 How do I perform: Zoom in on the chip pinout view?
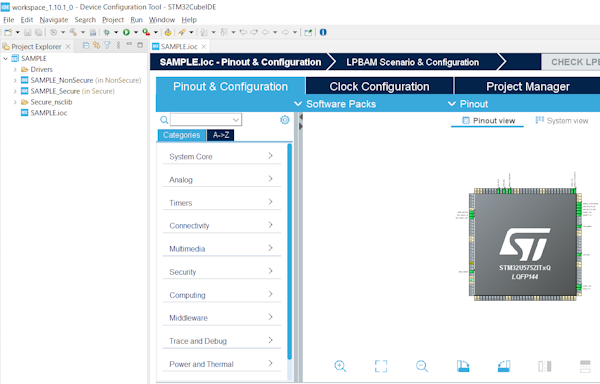pos(340,366)
